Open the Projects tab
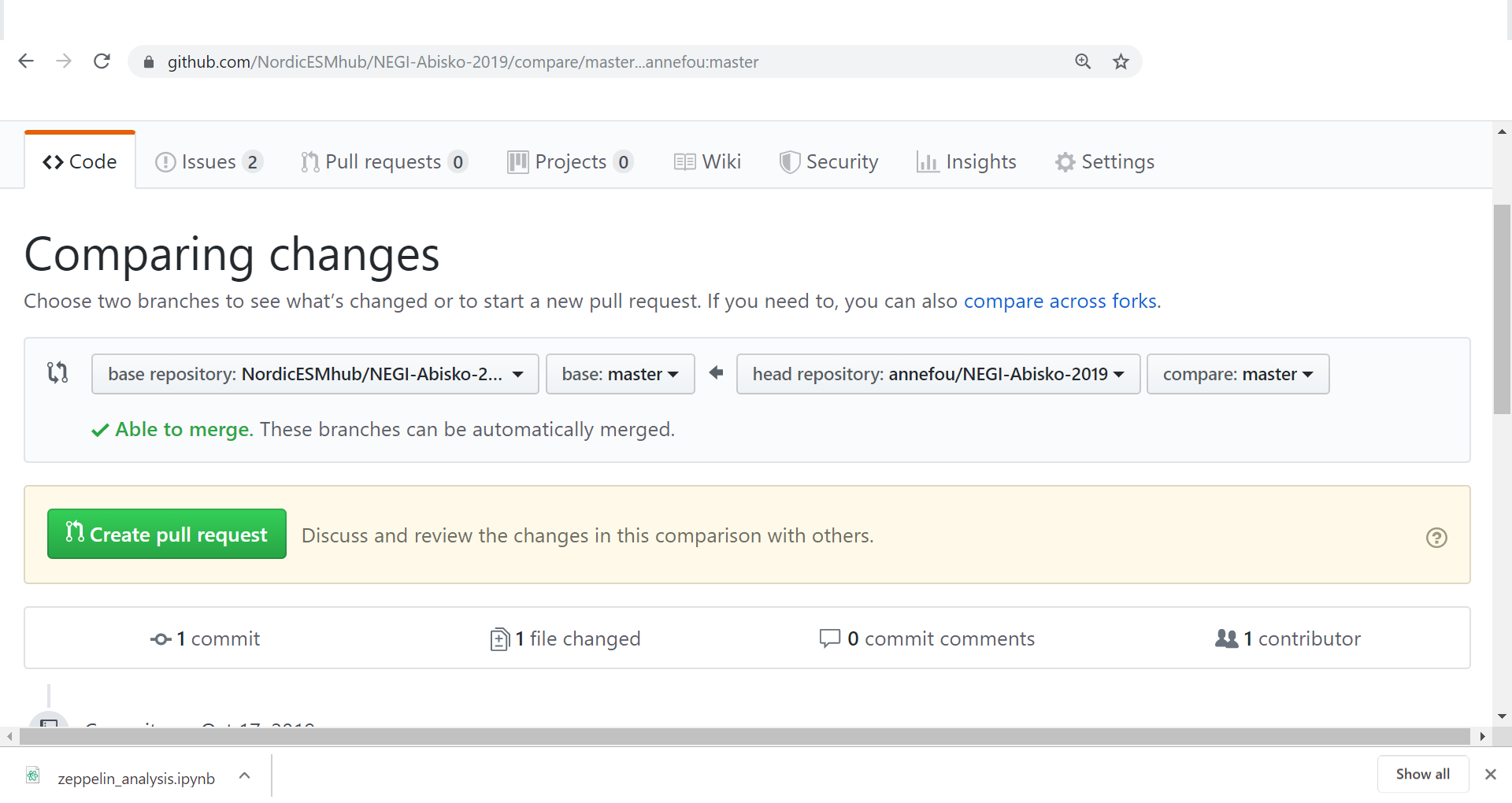1512x803 pixels. click(x=570, y=161)
